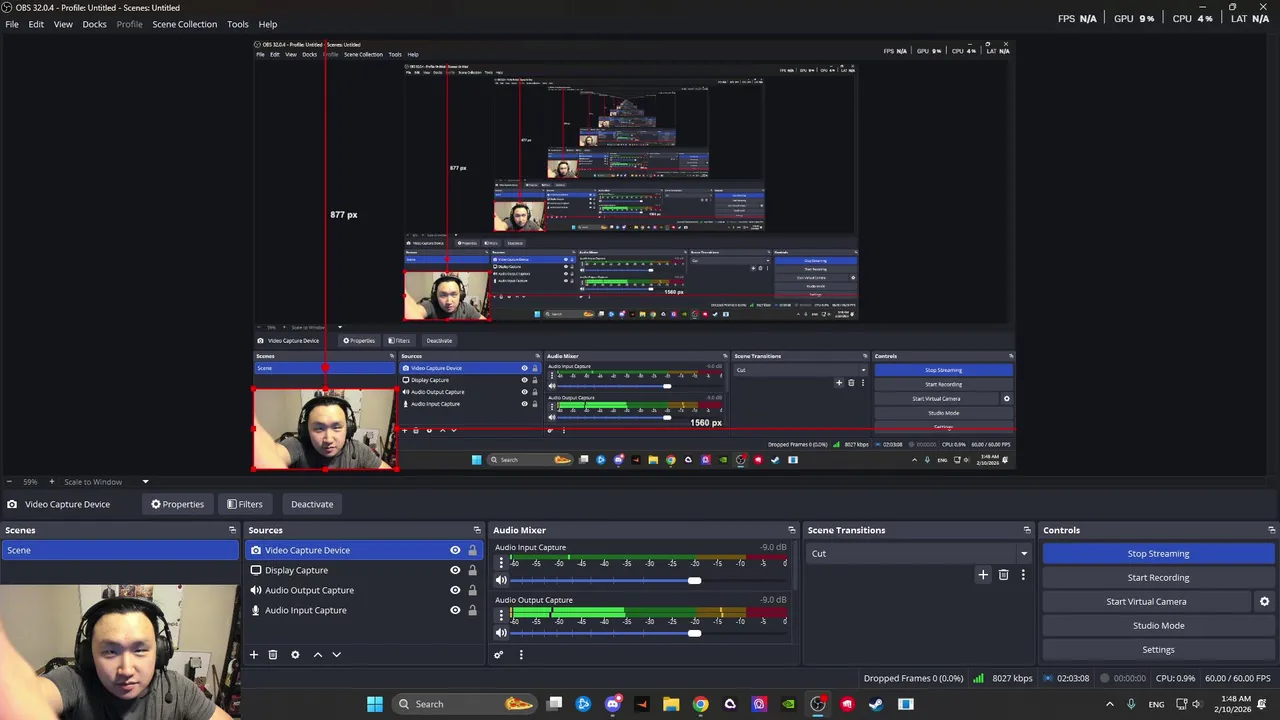Open the Tools menu

(238, 24)
